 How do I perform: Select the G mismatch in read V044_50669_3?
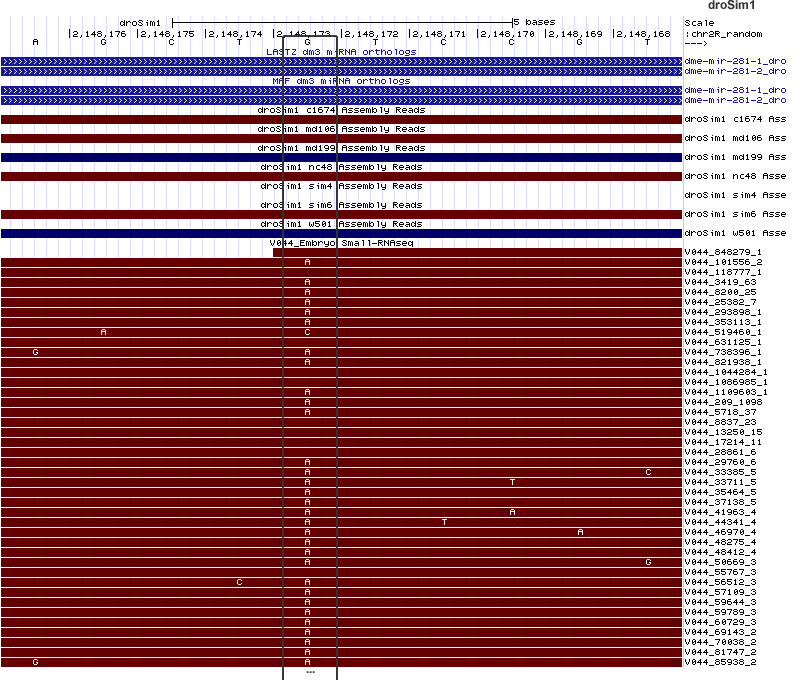point(648,562)
